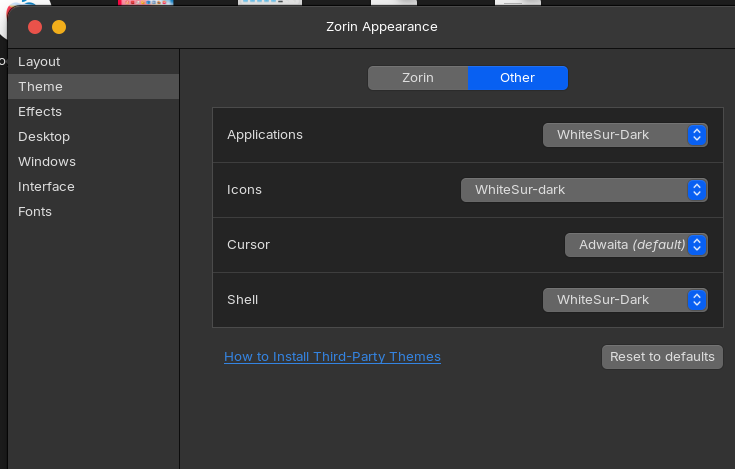735x469 pixels.
Task: Go to the Effects settings
Action: pos(40,112)
